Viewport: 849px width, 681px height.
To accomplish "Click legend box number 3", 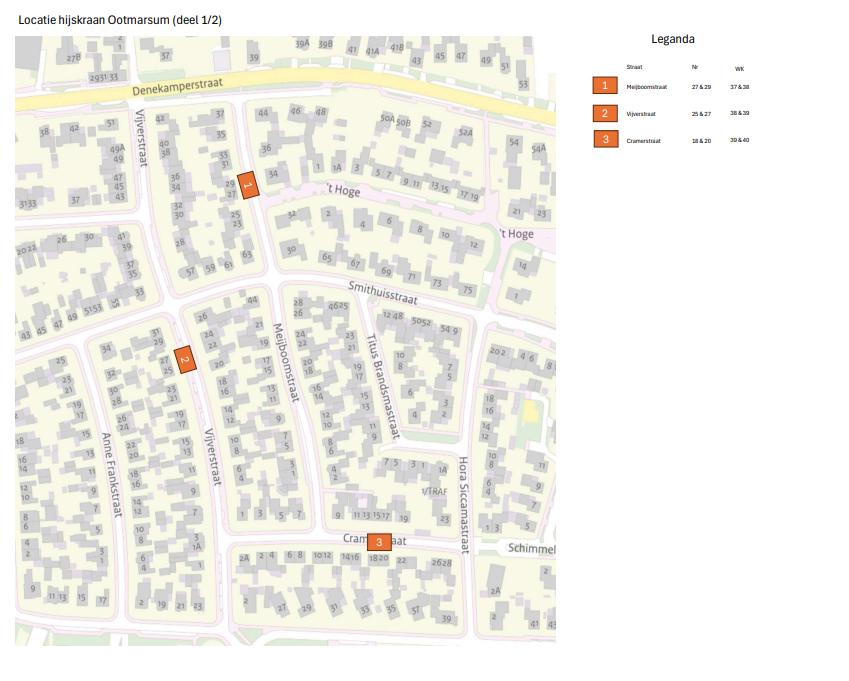I will pos(604,139).
